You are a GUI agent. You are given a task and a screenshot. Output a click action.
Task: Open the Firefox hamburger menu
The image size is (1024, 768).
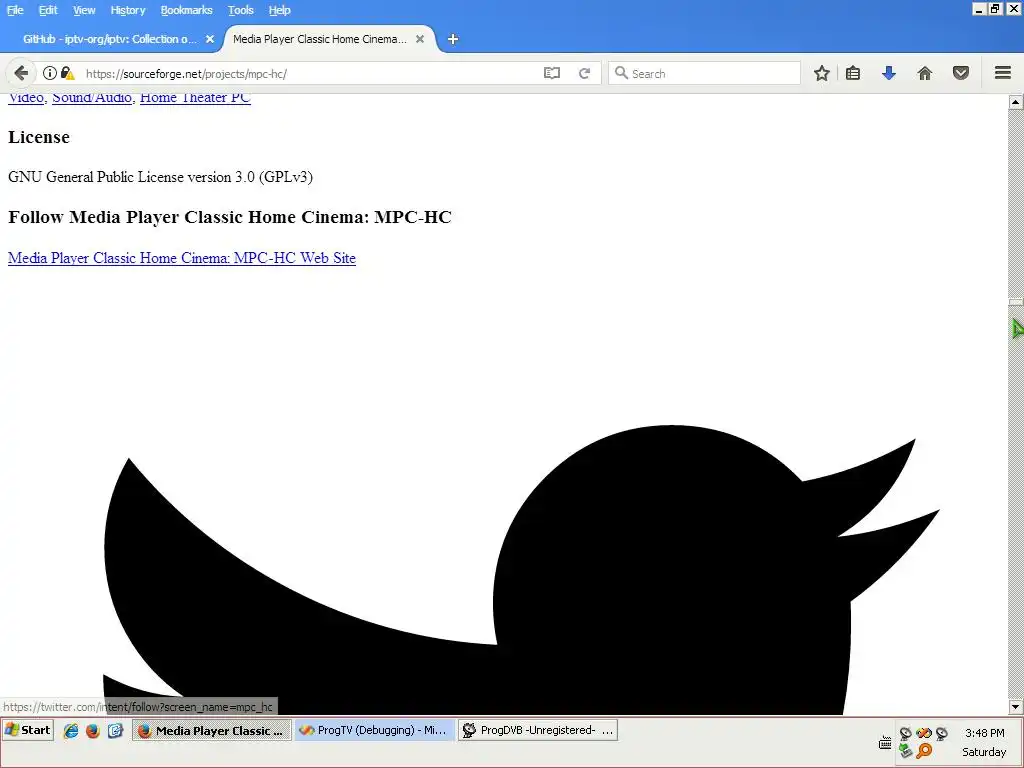coord(1003,72)
